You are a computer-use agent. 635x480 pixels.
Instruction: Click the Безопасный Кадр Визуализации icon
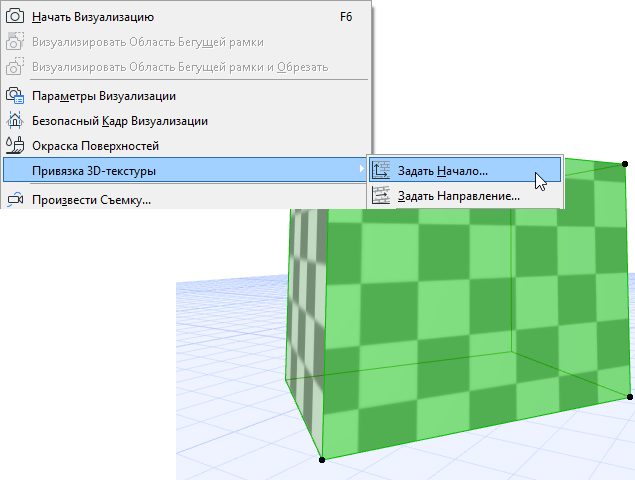pos(15,121)
